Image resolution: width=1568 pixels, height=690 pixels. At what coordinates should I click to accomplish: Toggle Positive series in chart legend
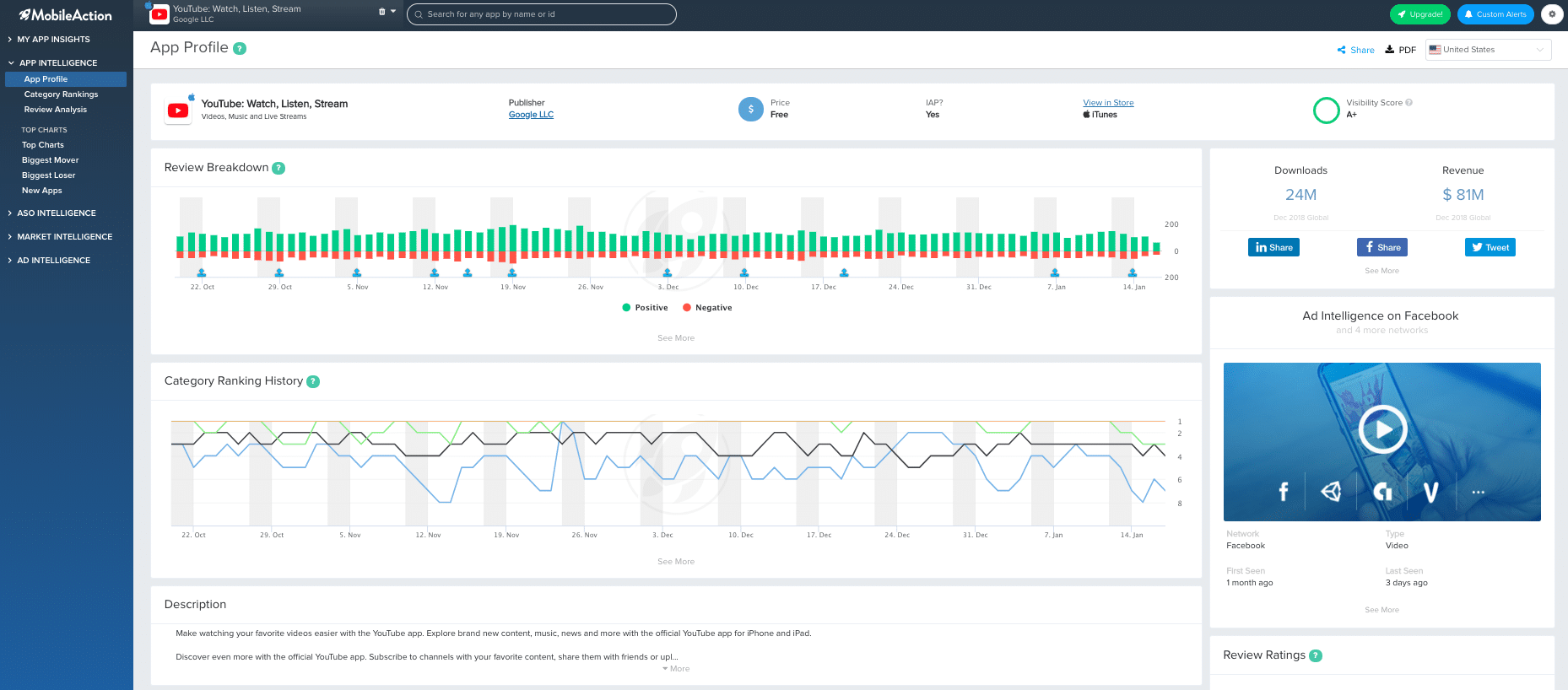coord(645,308)
